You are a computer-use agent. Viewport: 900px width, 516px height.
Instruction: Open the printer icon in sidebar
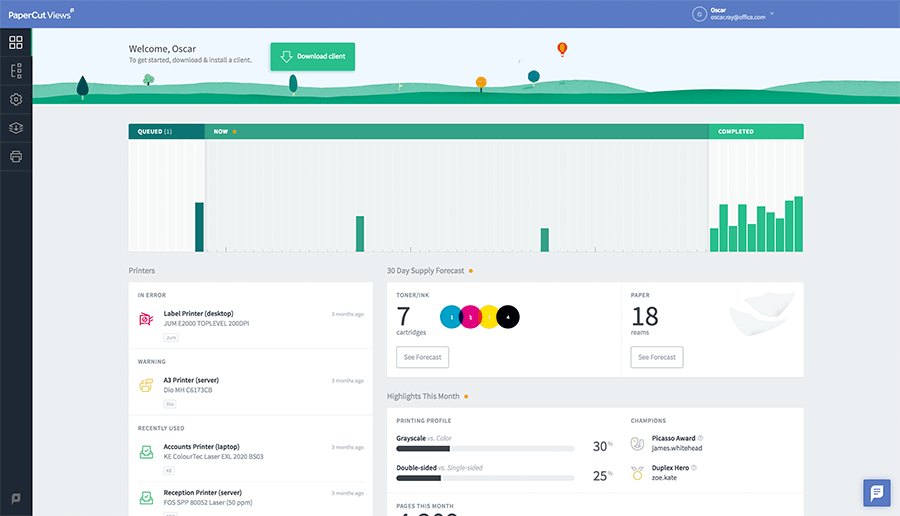point(16,157)
